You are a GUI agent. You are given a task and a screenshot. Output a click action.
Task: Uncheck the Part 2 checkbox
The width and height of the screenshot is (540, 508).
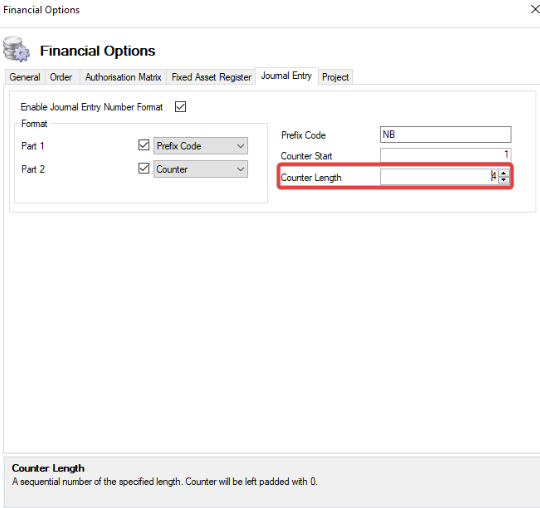[144, 168]
